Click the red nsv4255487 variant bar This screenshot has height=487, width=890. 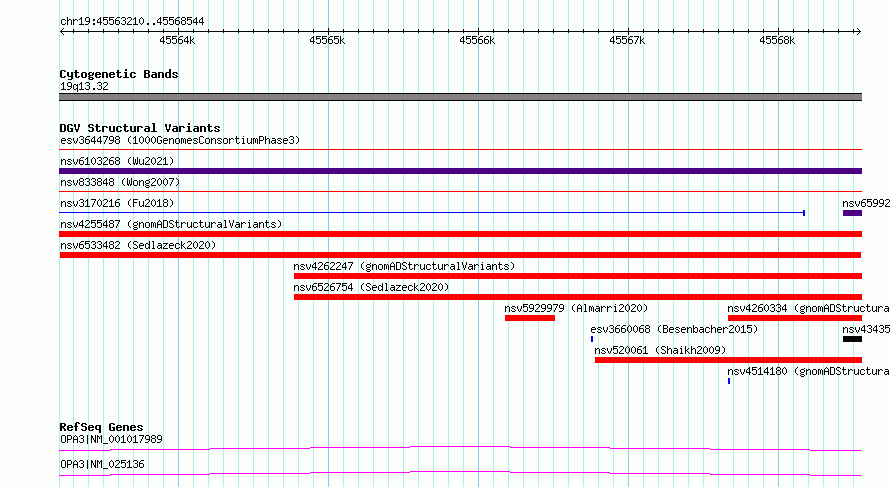click(460, 234)
